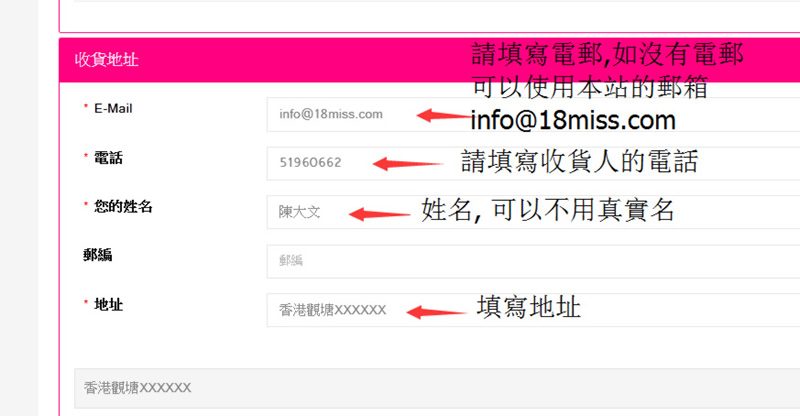
Task: Click the 請填寫收貨人的電話 annotation text
Action: click(x=579, y=162)
